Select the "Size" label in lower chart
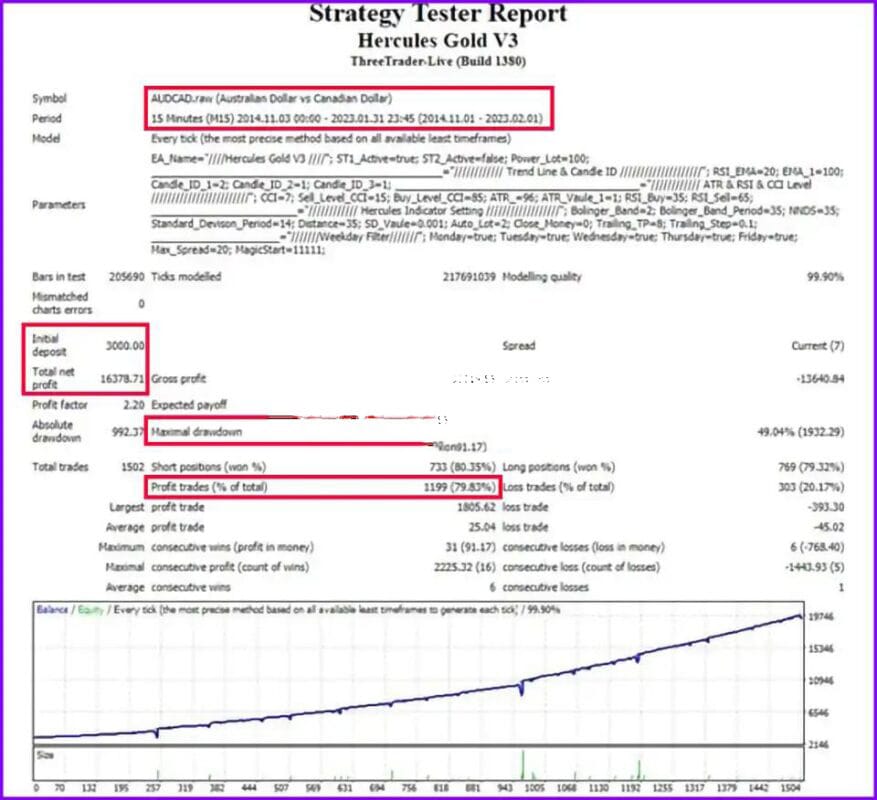The image size is (877, 800). click(x=45, y=755)
